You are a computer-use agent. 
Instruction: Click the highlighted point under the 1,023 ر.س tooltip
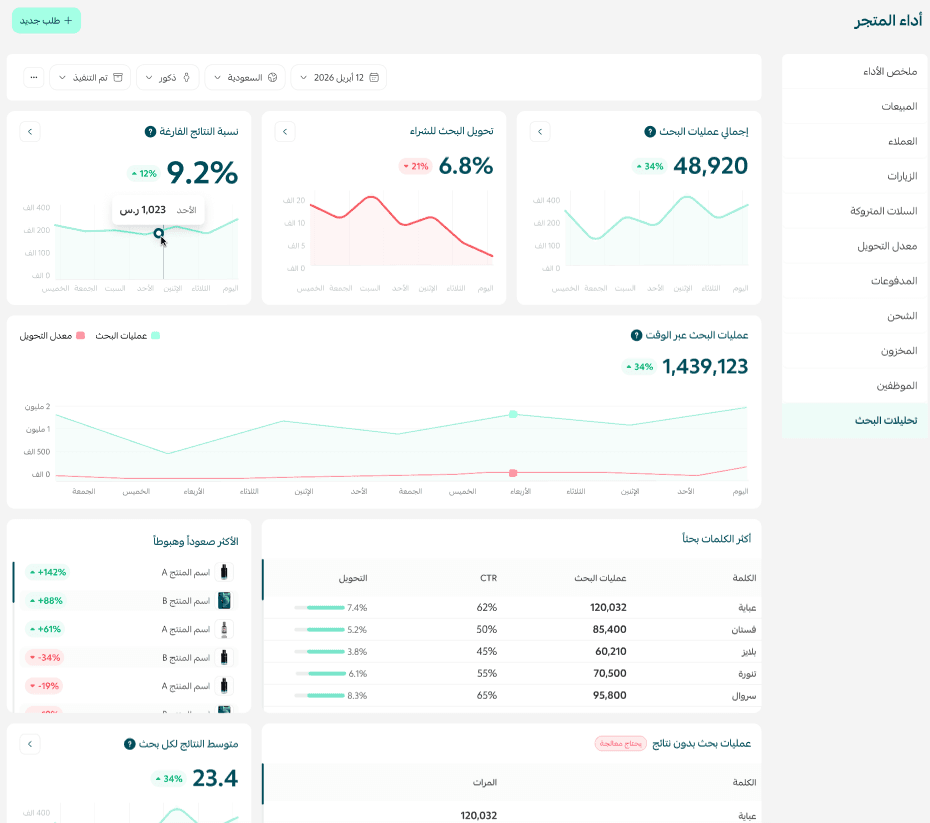[x=158, y=234]
